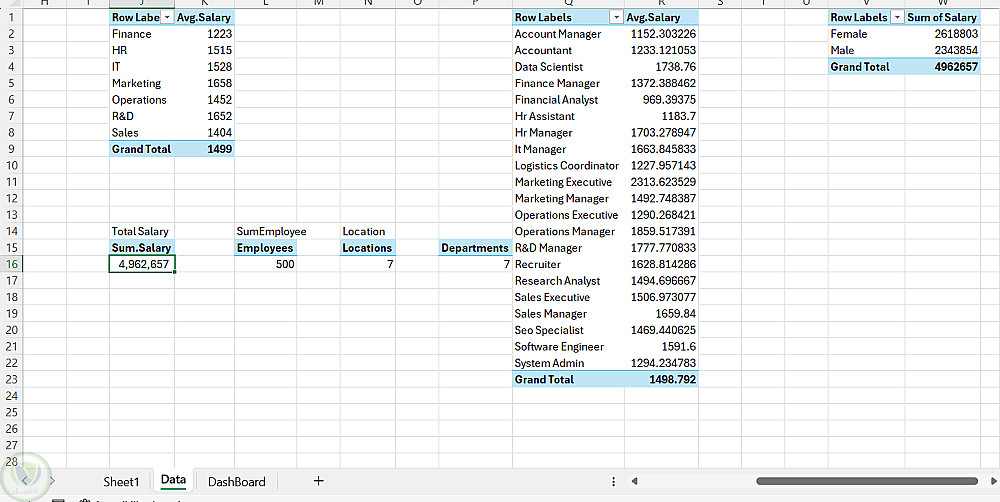This screenshot has width=1000, height=502.
Task: Click the Sales department label
Action: click(142, 133)
